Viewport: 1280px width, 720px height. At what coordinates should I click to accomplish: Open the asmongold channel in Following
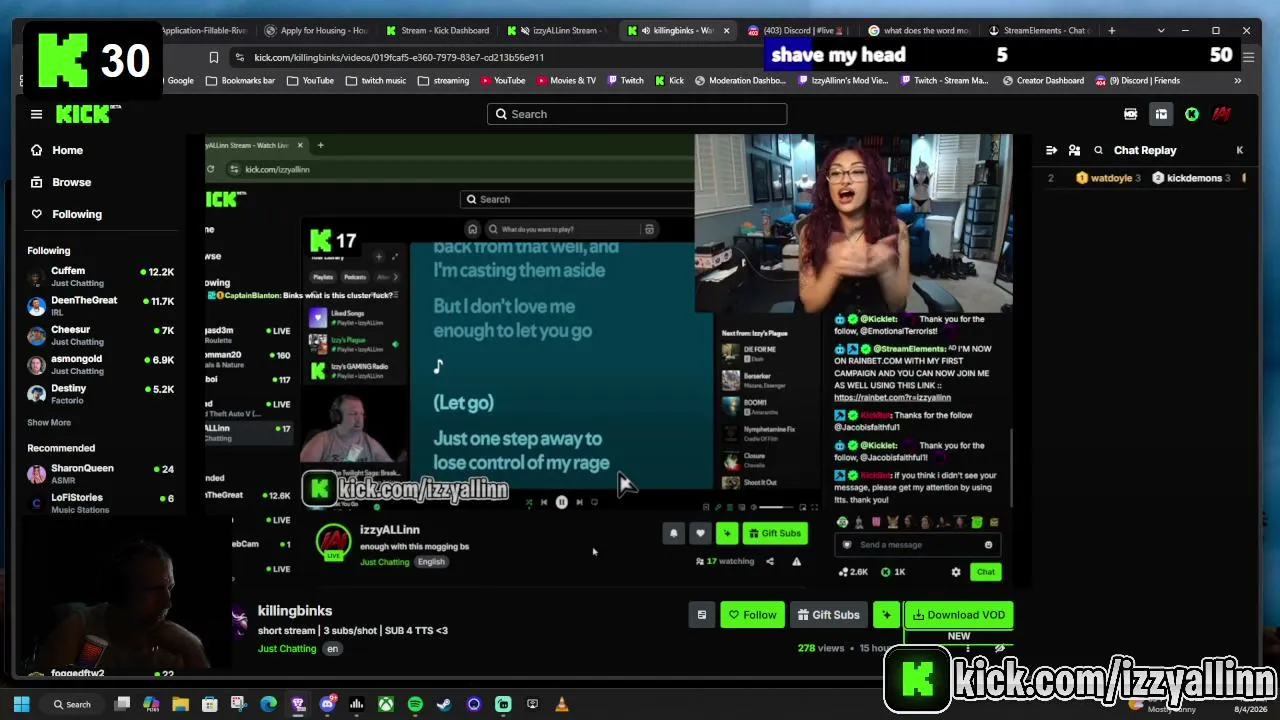point(100,364)
